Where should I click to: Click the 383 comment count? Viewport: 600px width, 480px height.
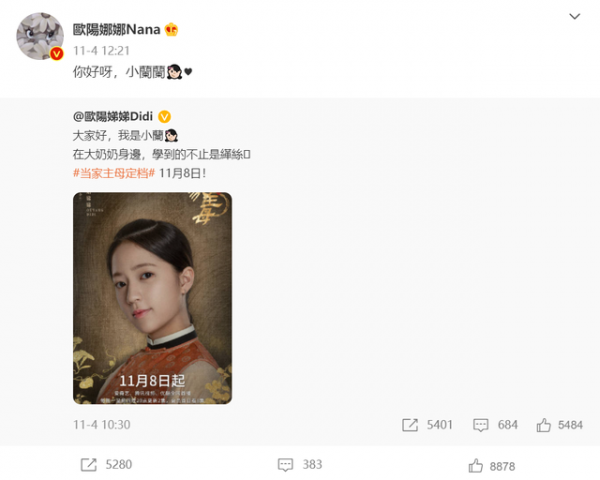coord(312,465)
